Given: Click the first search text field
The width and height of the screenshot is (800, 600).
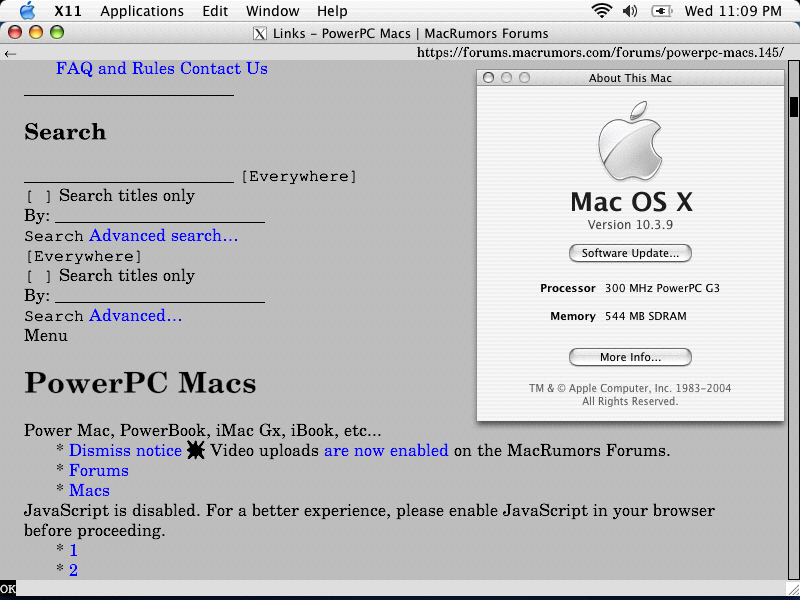Looking at the screenshot, I should tap(129, 176).
